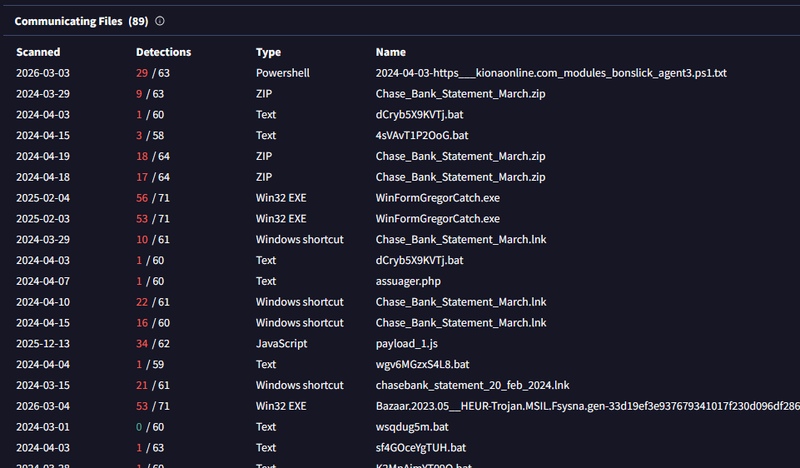This screenshot has height=468, width=800.
Task: Click the 29 / 63 detection count
Action: (x=153, y=73)
